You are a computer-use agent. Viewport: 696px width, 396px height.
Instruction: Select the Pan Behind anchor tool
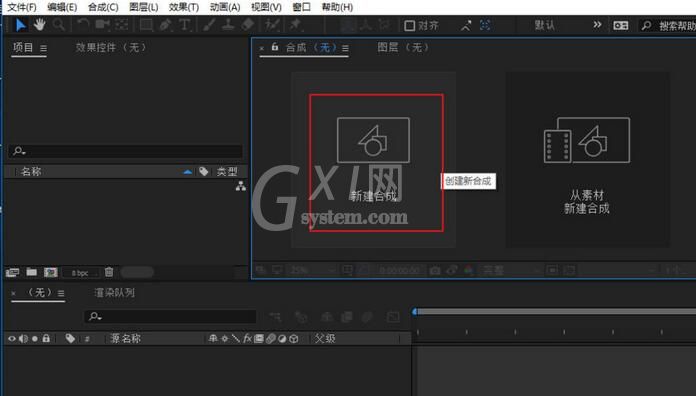pos(121,25)
